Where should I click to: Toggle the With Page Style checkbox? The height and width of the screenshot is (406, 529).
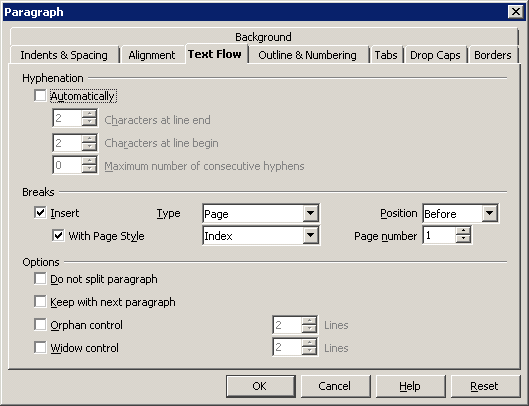pyautogui.click(x=58, y=235)
